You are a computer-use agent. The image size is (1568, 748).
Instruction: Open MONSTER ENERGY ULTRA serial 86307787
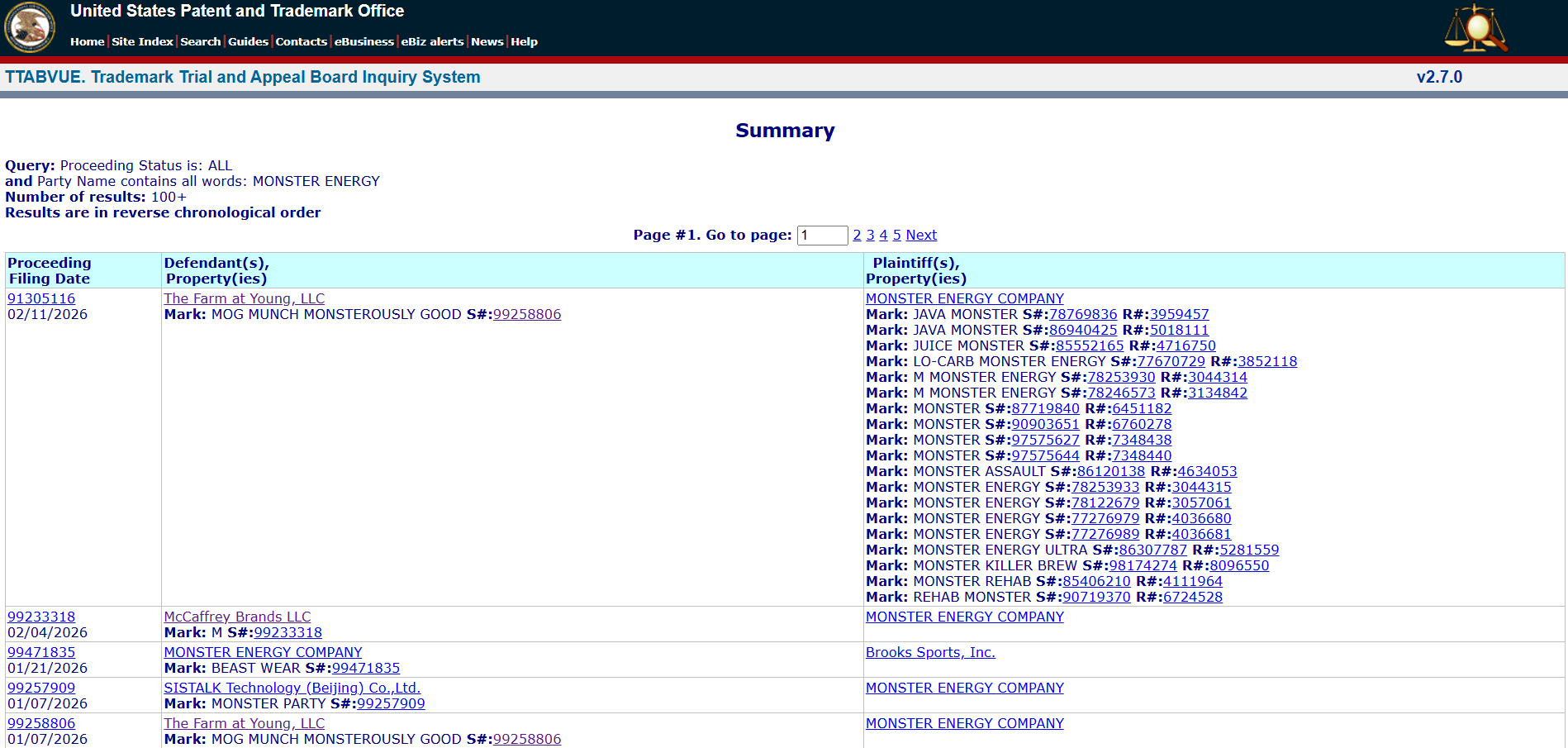(x=1153, y=550)
